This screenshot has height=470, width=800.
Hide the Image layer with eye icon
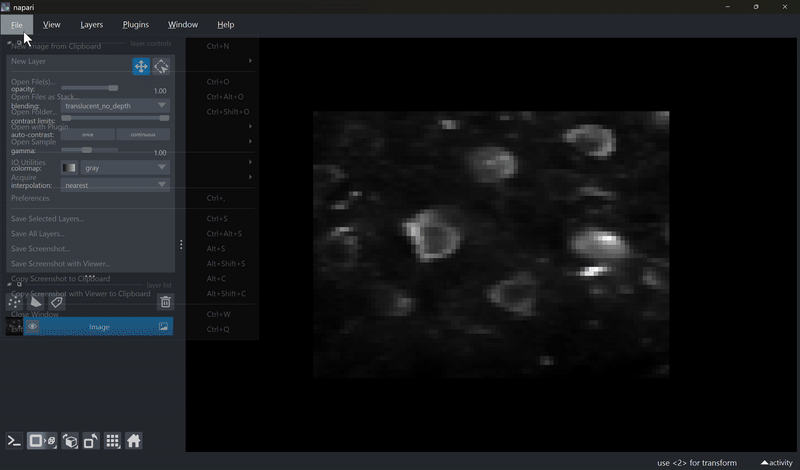point(33,327)
